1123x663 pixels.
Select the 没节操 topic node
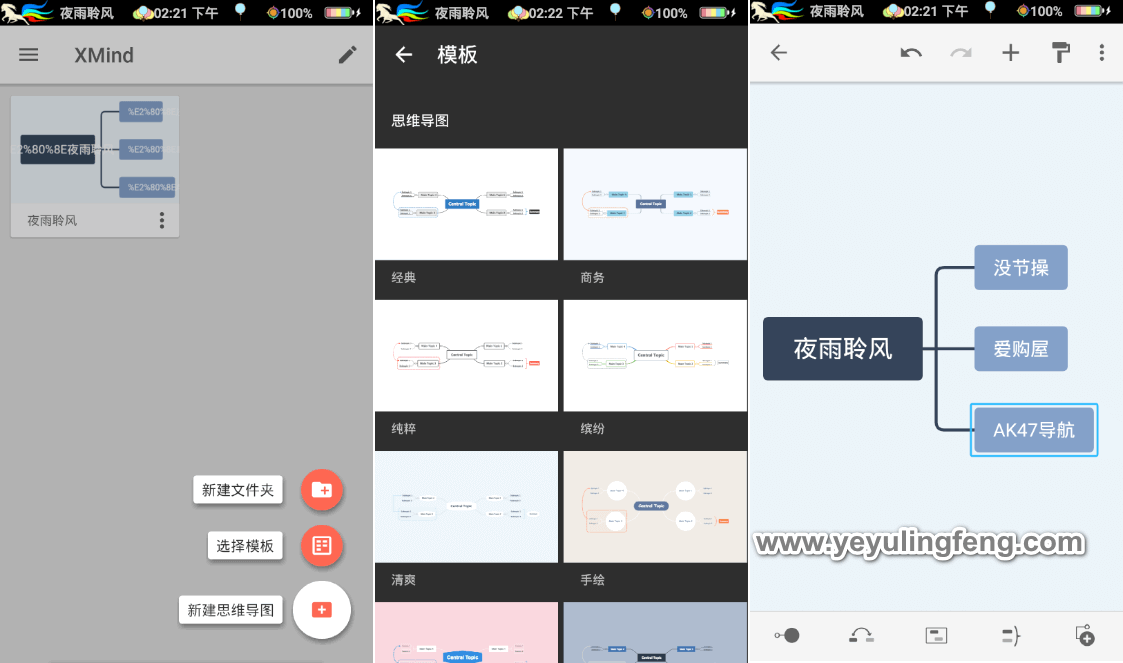tap(1021, 268)
